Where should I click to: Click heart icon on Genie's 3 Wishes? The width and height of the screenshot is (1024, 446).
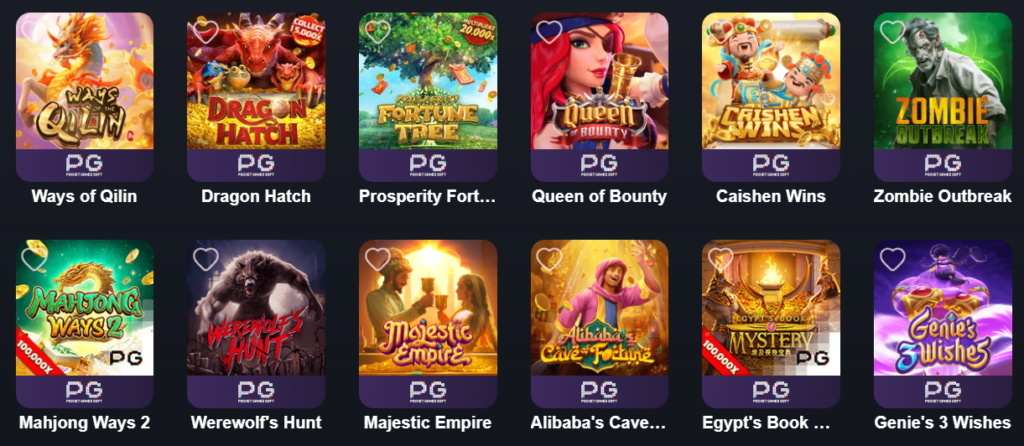(893, 259)
